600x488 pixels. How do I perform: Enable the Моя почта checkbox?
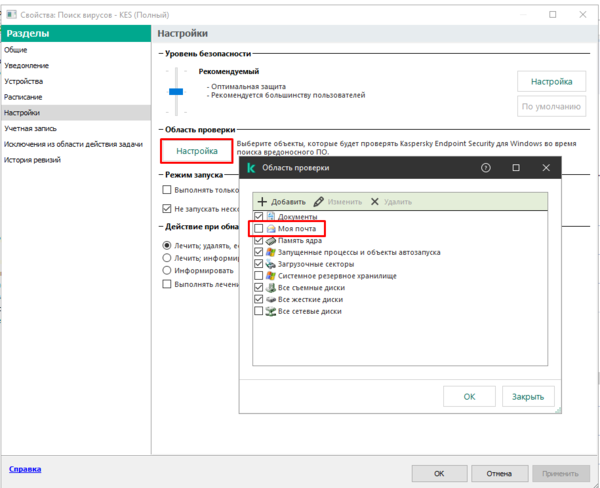pyautogui.click(x=259, y=228)
